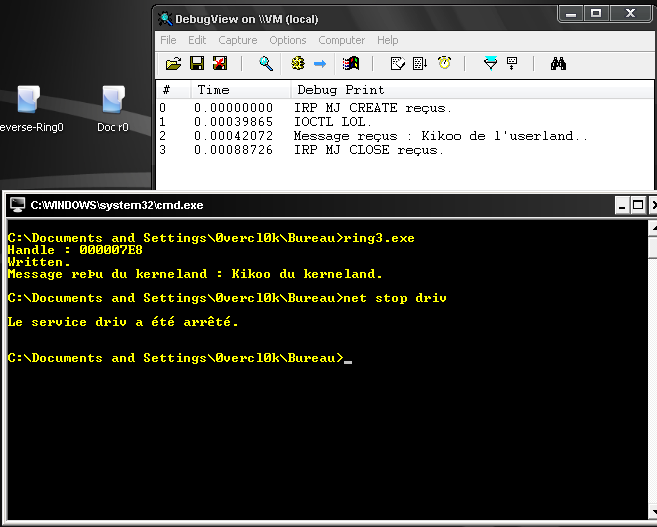Click the 'Written.' line in the console

coord(39,262)
